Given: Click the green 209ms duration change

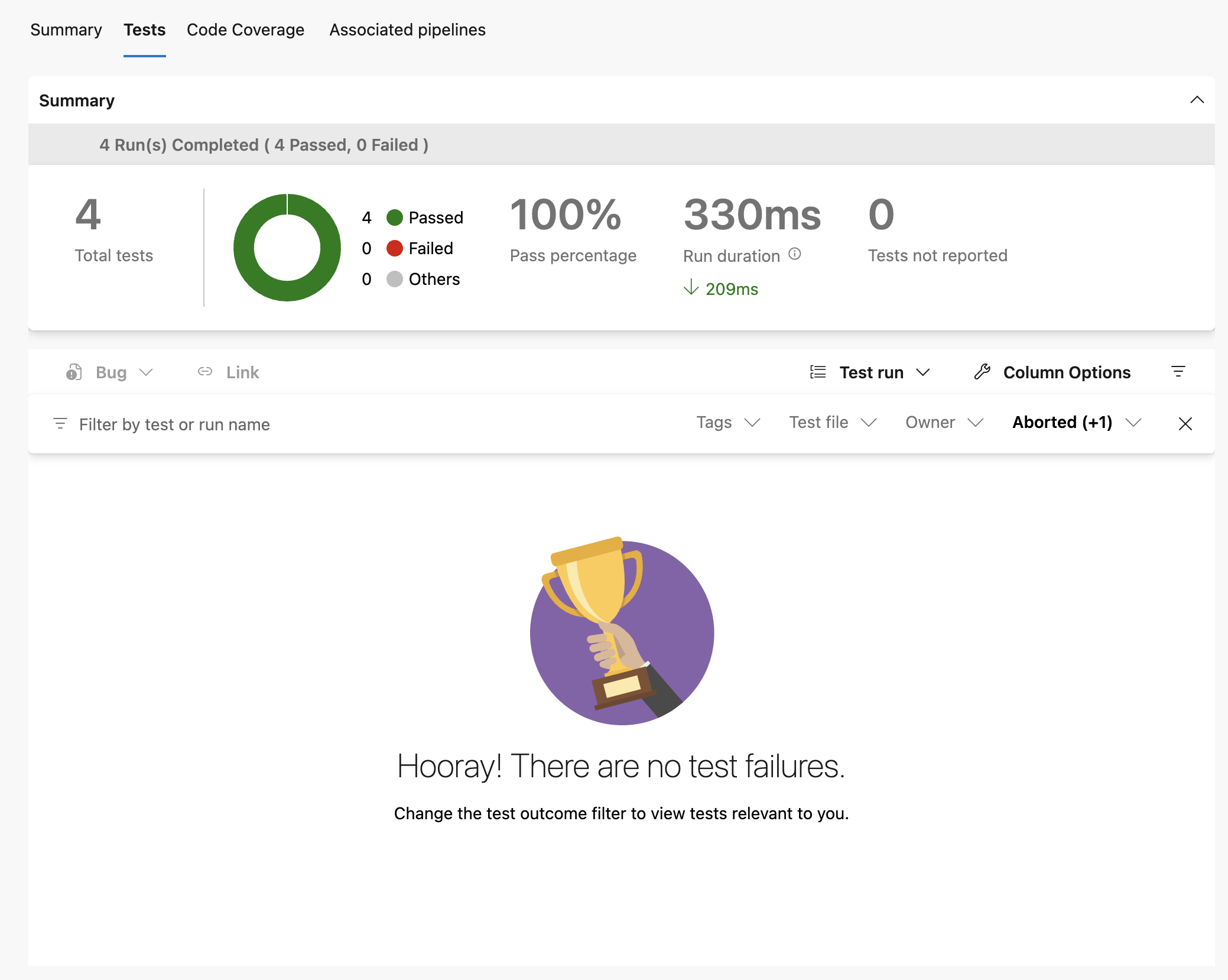Looking at the screenshot, I should point(732,289).
